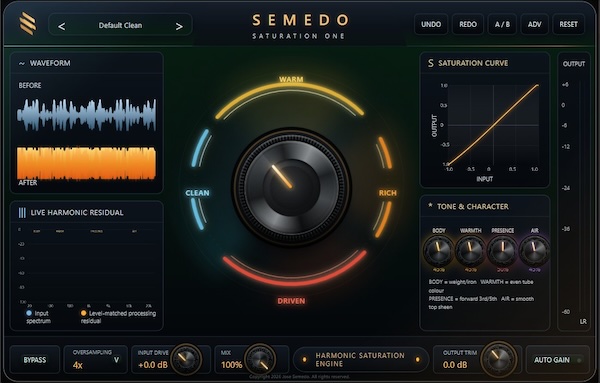Click the Waveform panel wave icon

coord(22,63)
